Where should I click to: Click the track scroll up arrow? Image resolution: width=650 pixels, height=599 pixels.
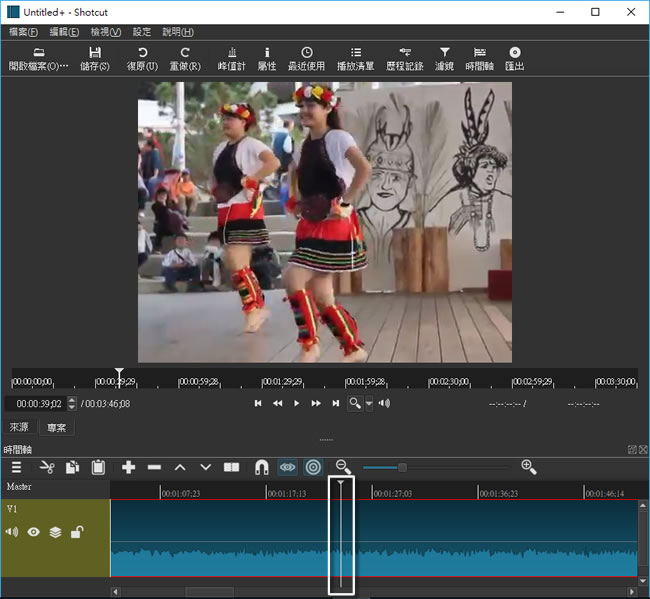643,505
